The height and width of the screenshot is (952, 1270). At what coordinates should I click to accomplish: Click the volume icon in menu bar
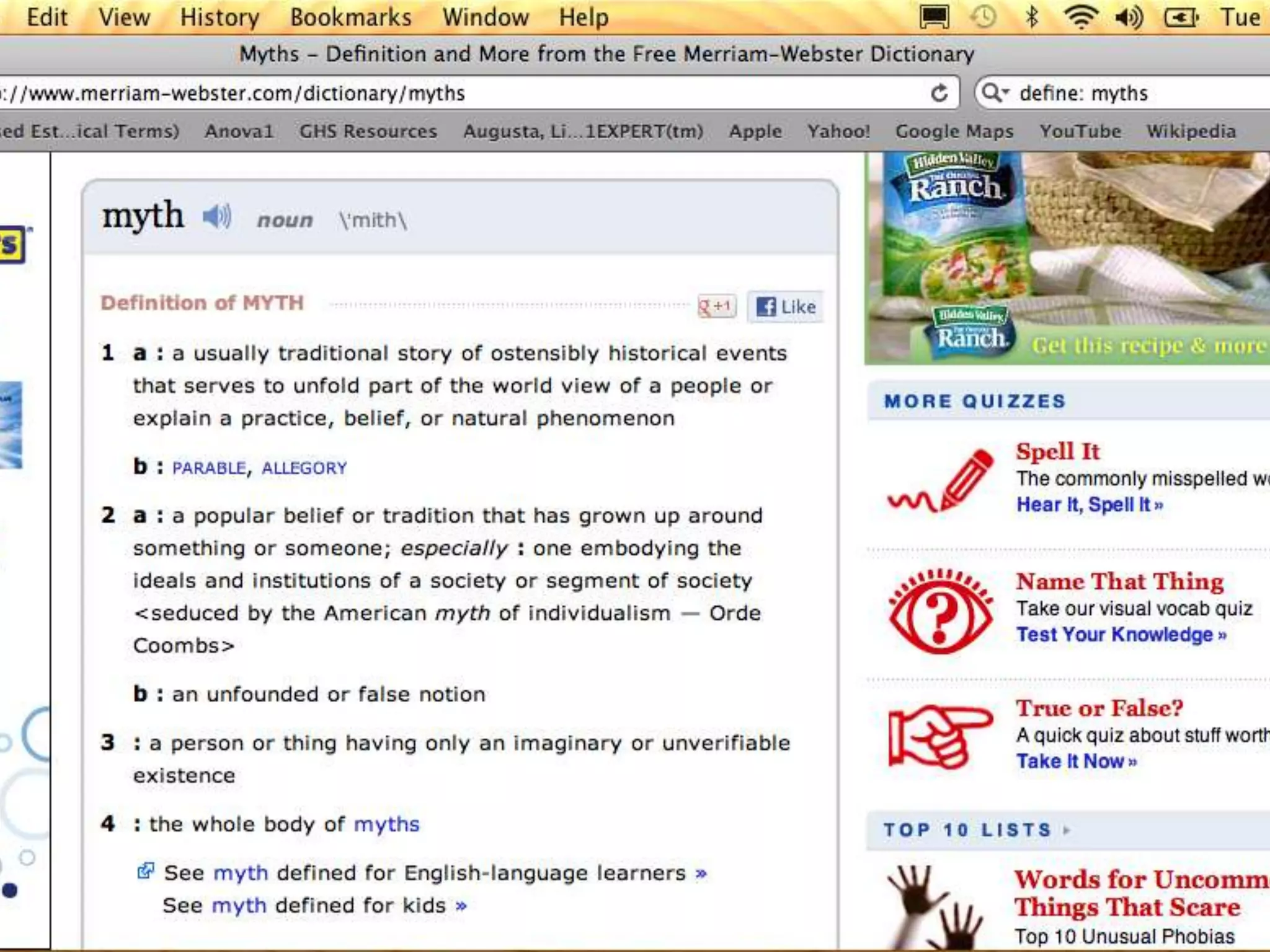click(x=1130, y=17)
